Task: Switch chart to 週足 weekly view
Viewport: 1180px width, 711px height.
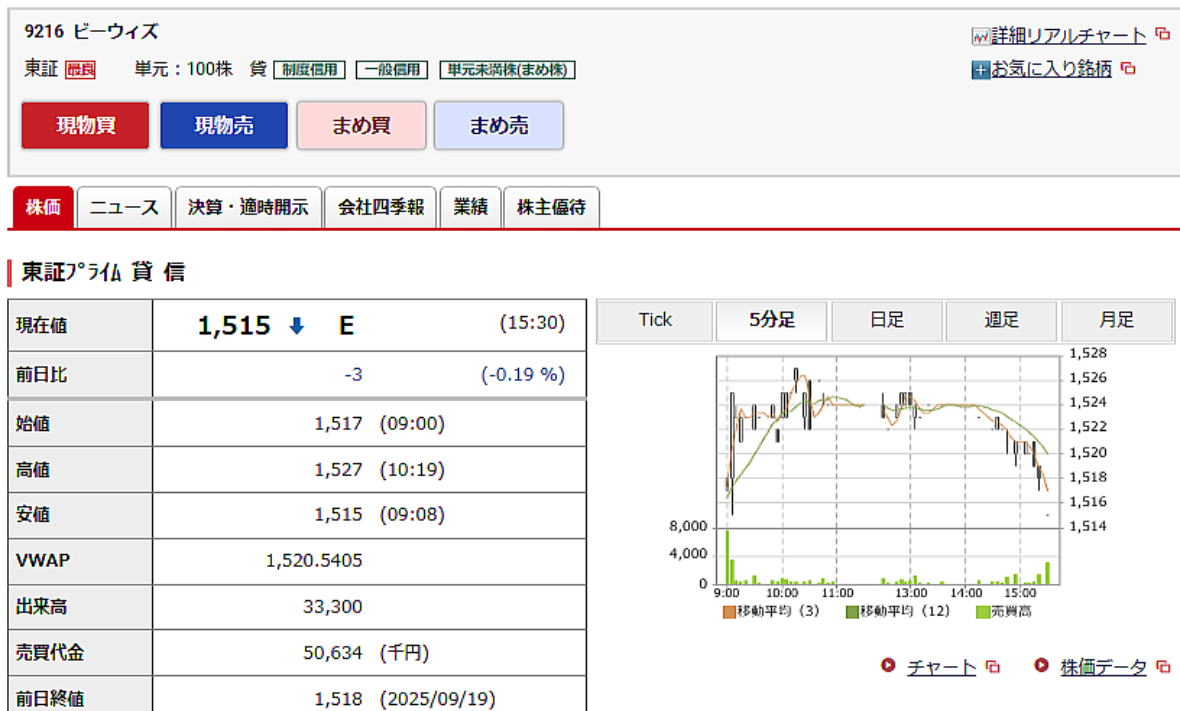Action: 1001,321
